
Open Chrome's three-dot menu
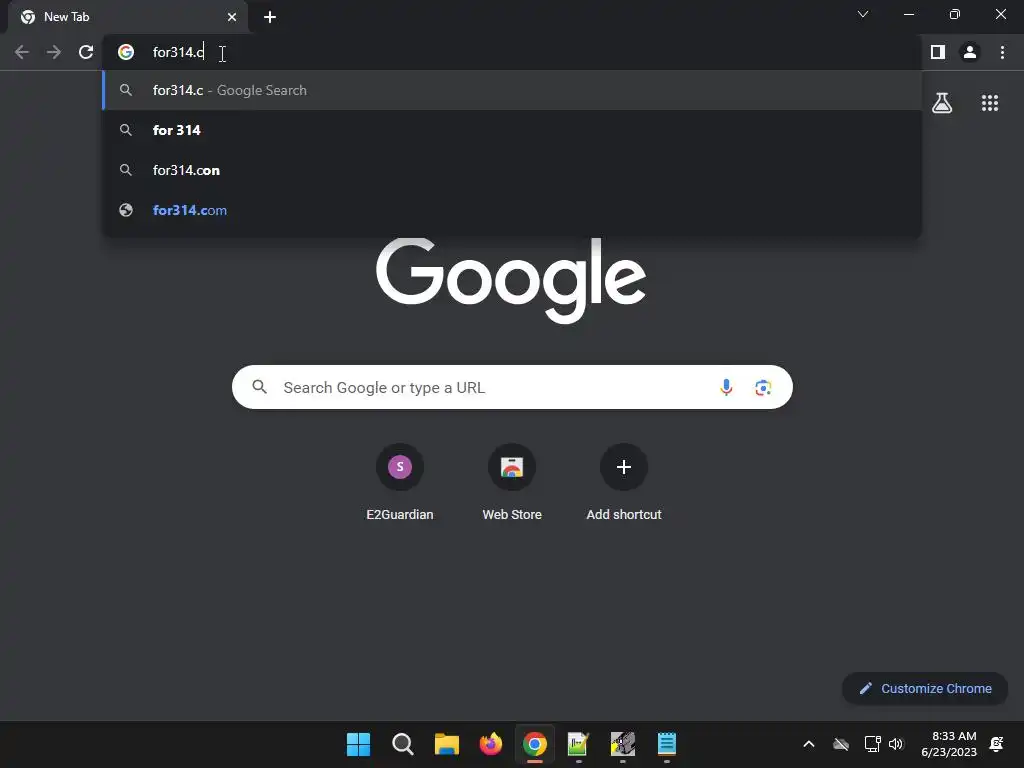1002,52
